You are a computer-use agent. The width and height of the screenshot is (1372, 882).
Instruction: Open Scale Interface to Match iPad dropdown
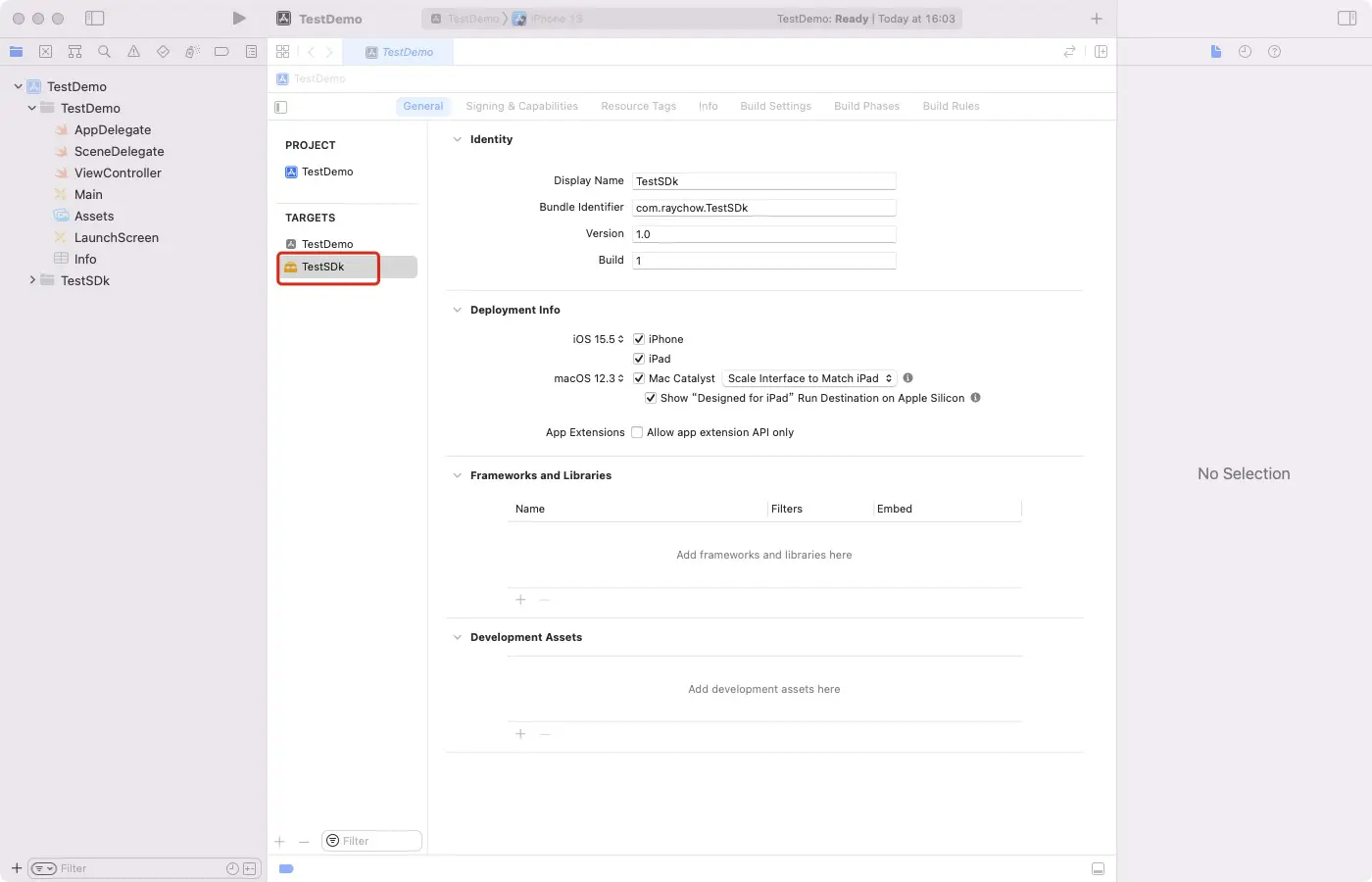click(x=809, y=378)
